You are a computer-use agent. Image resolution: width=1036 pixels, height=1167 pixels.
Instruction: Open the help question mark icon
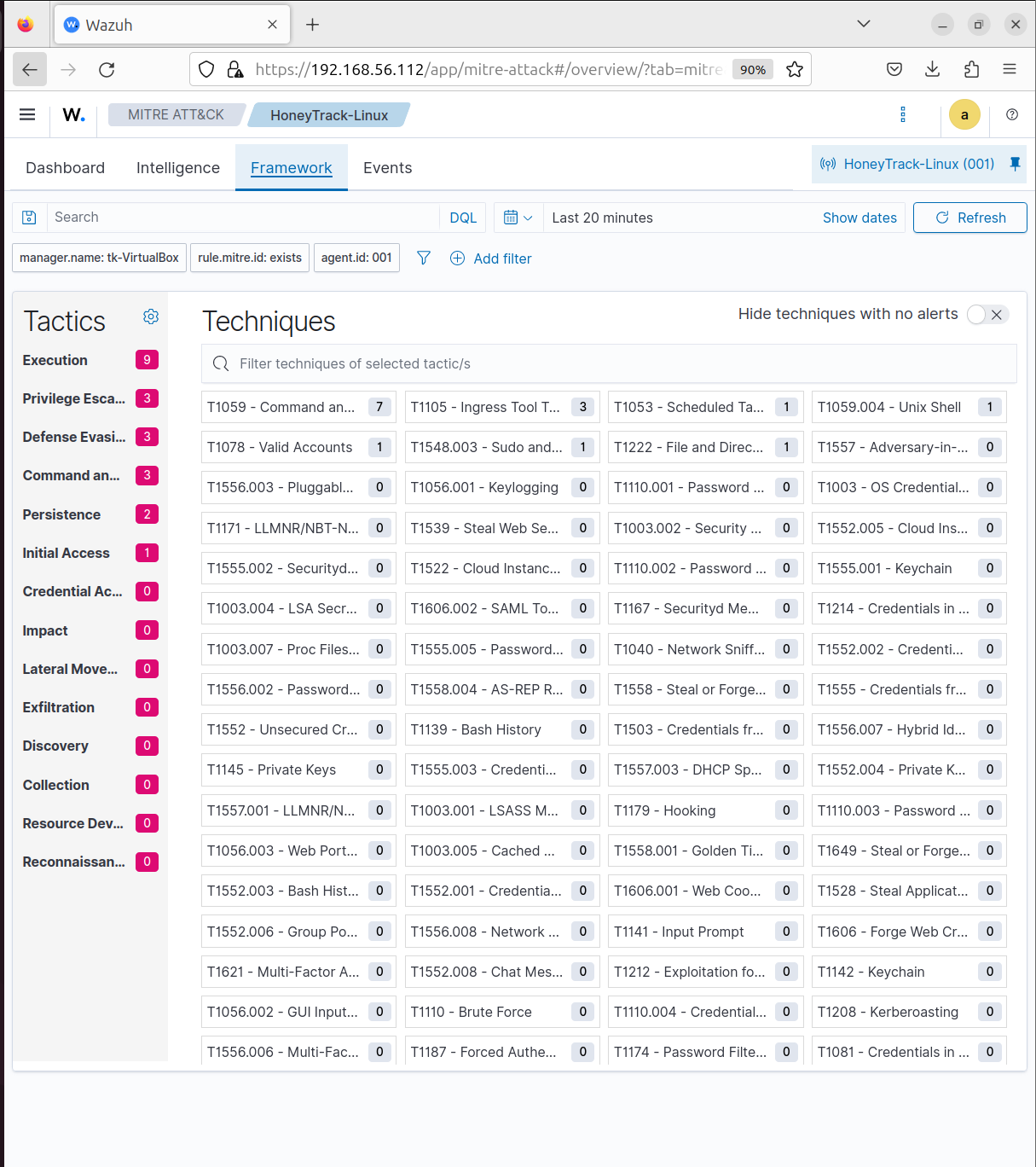[1012, 114]
